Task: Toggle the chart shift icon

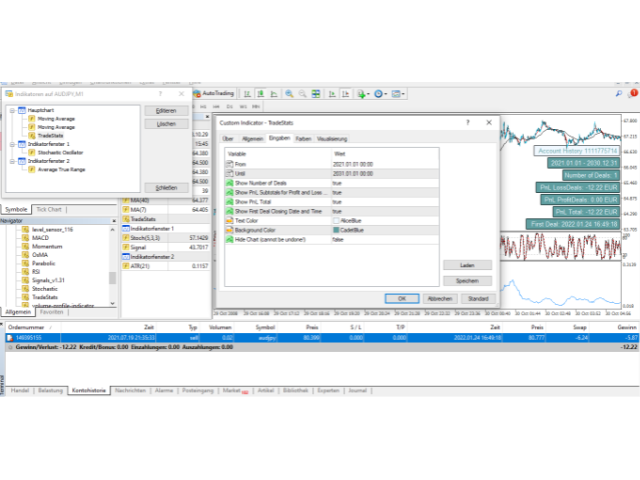Action: [345, 94]
